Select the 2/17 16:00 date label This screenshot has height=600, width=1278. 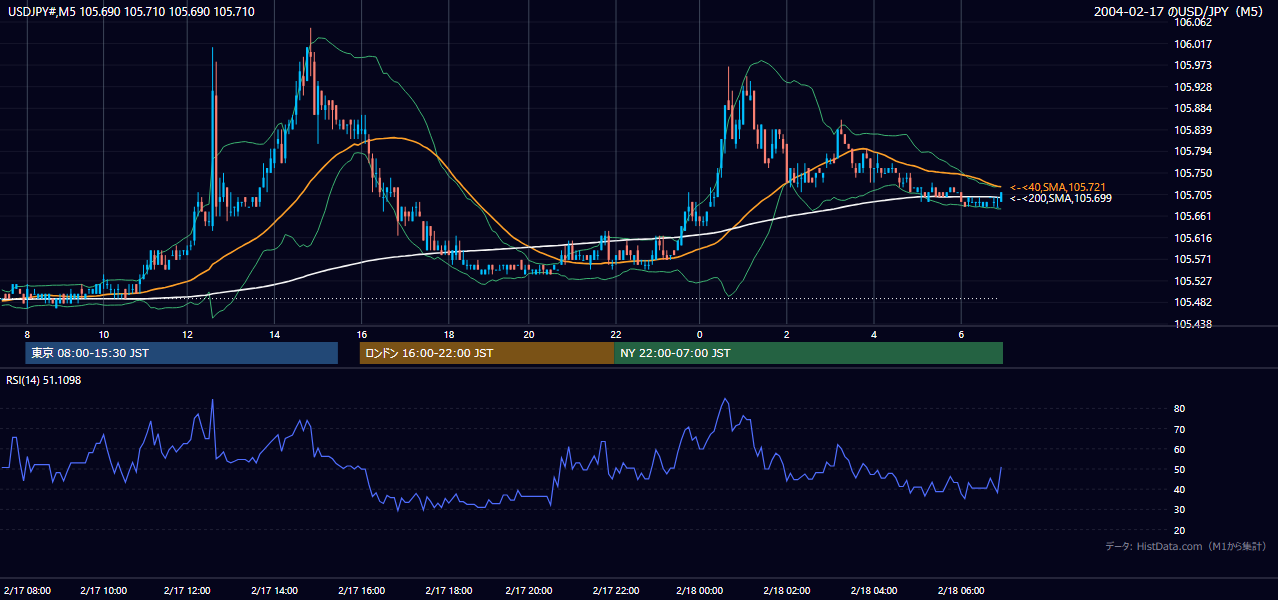pos(361,590)
